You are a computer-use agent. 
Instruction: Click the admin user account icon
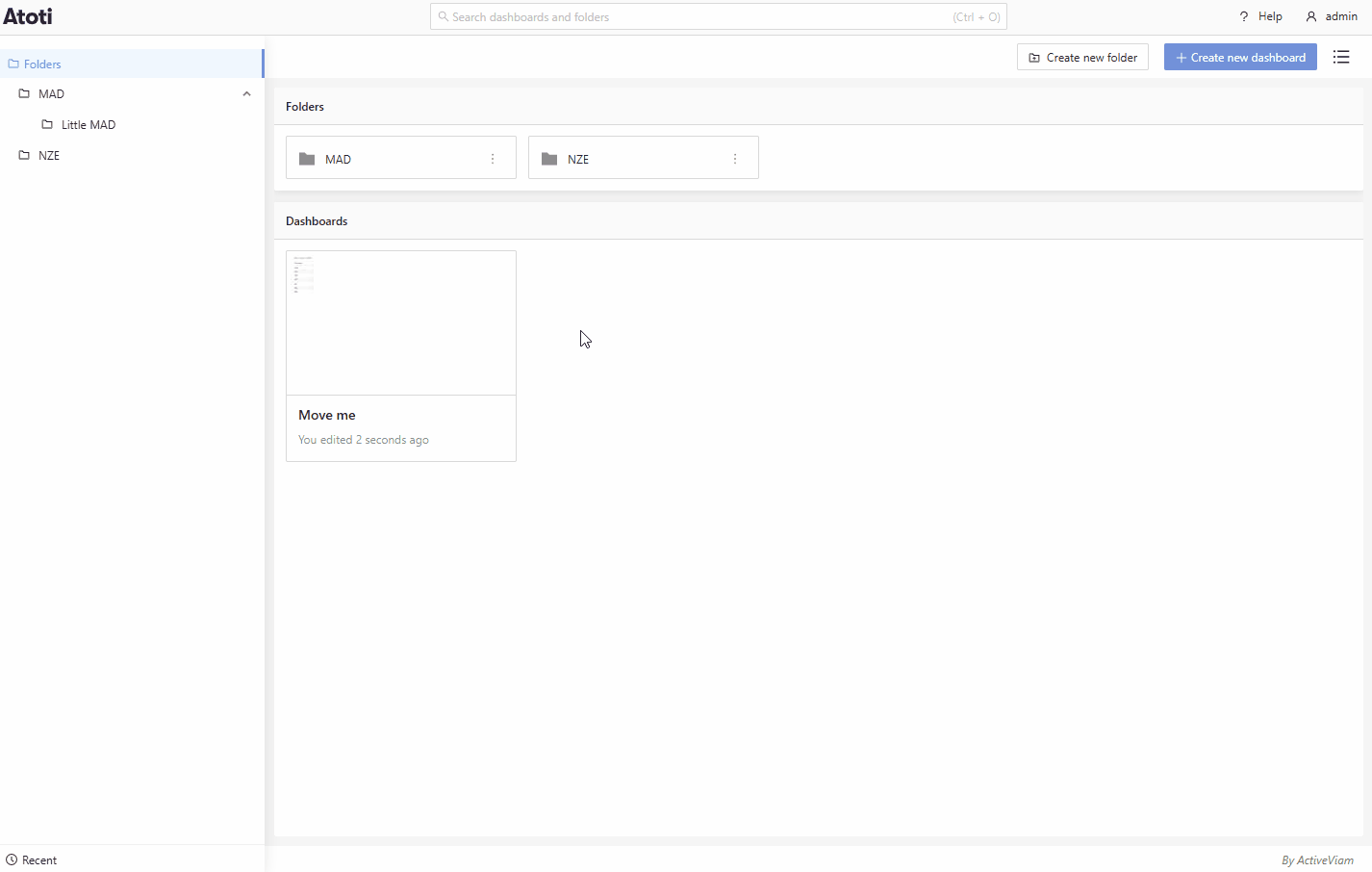pos(1310,16)
